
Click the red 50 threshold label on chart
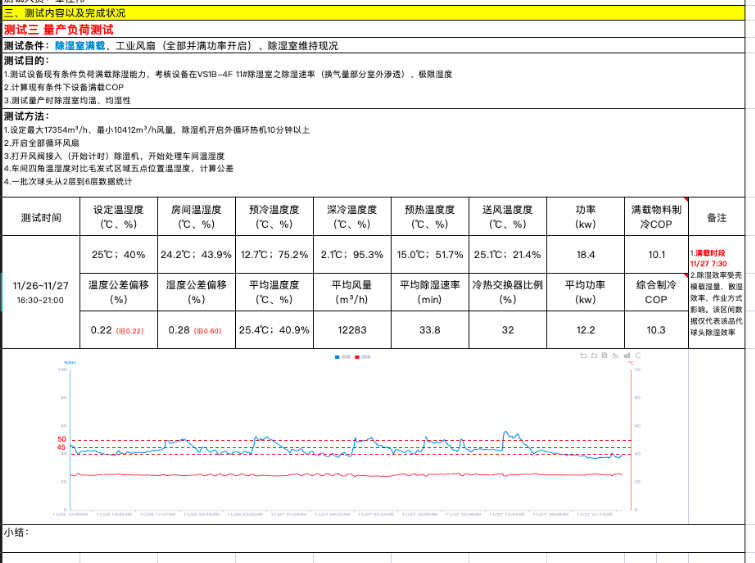click(x=62, y=439)
